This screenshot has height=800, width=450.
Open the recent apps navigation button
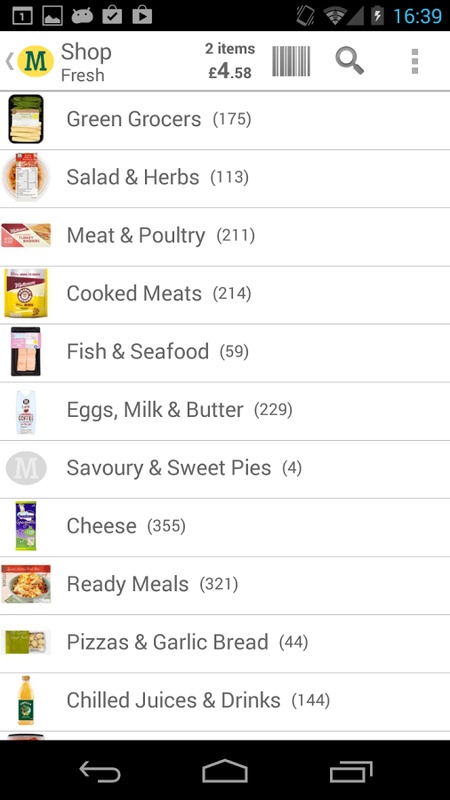point(351,771)
